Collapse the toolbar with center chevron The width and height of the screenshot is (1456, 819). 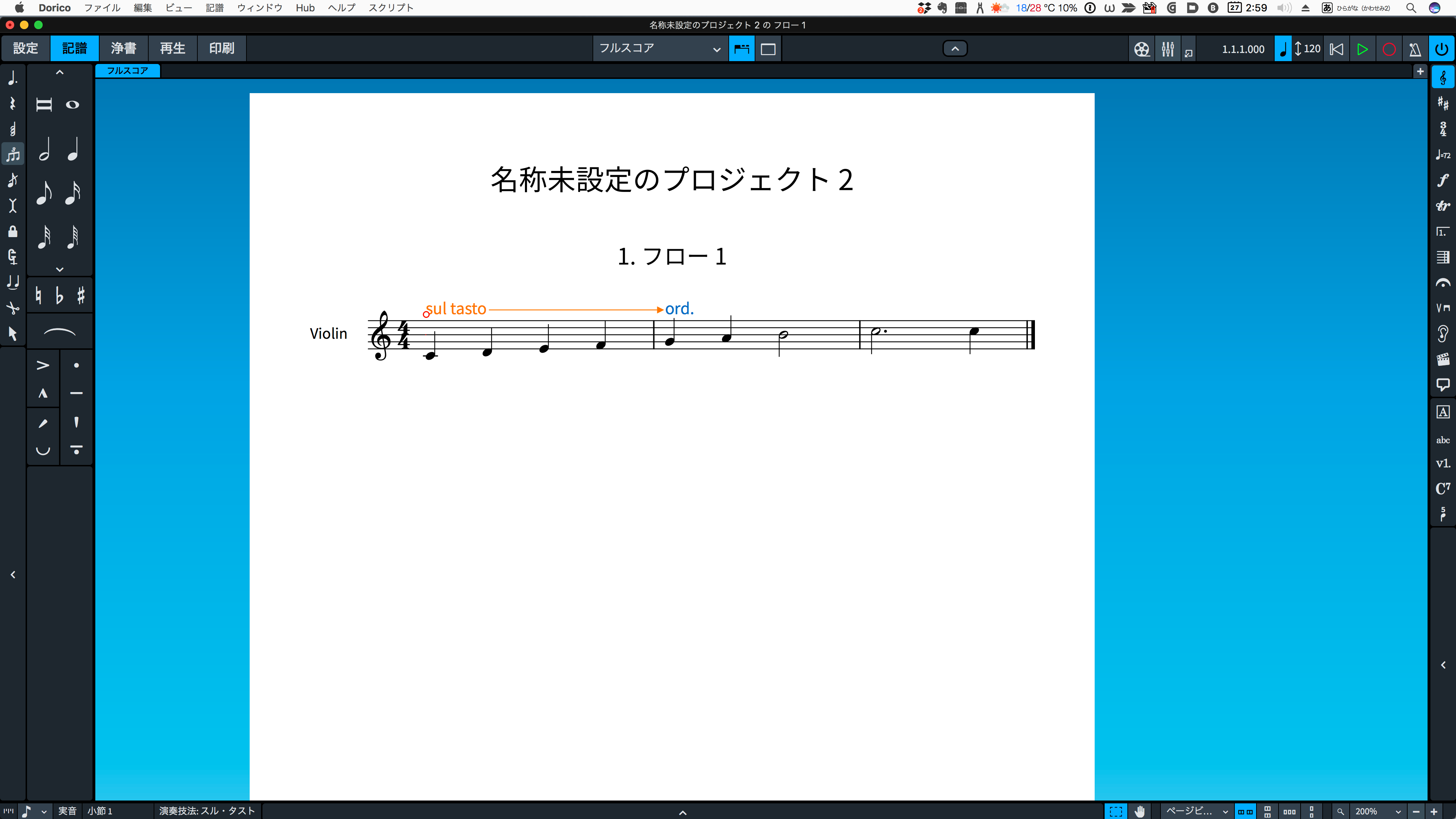[x=955, y=49]
